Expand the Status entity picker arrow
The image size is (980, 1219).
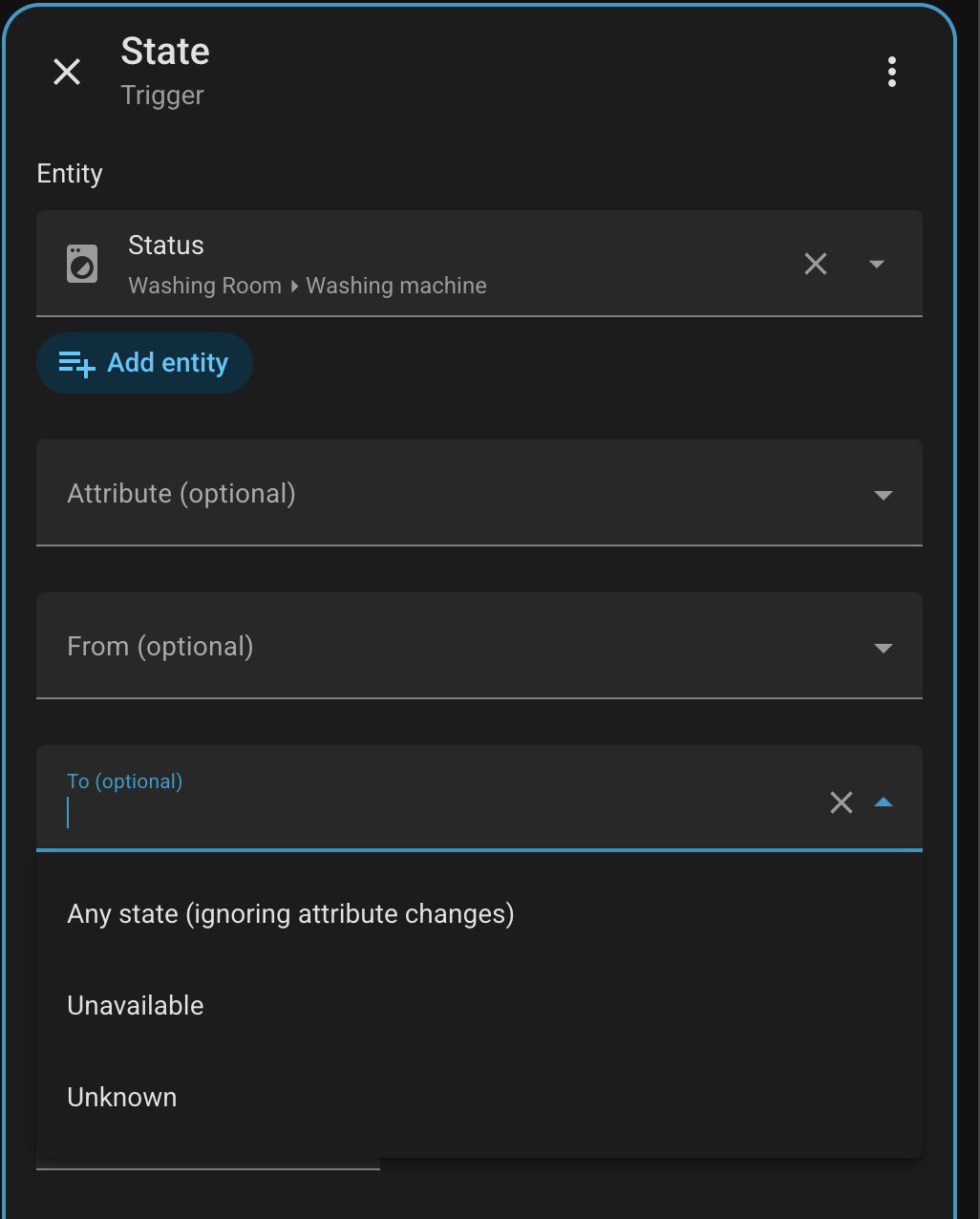point(877,264)
